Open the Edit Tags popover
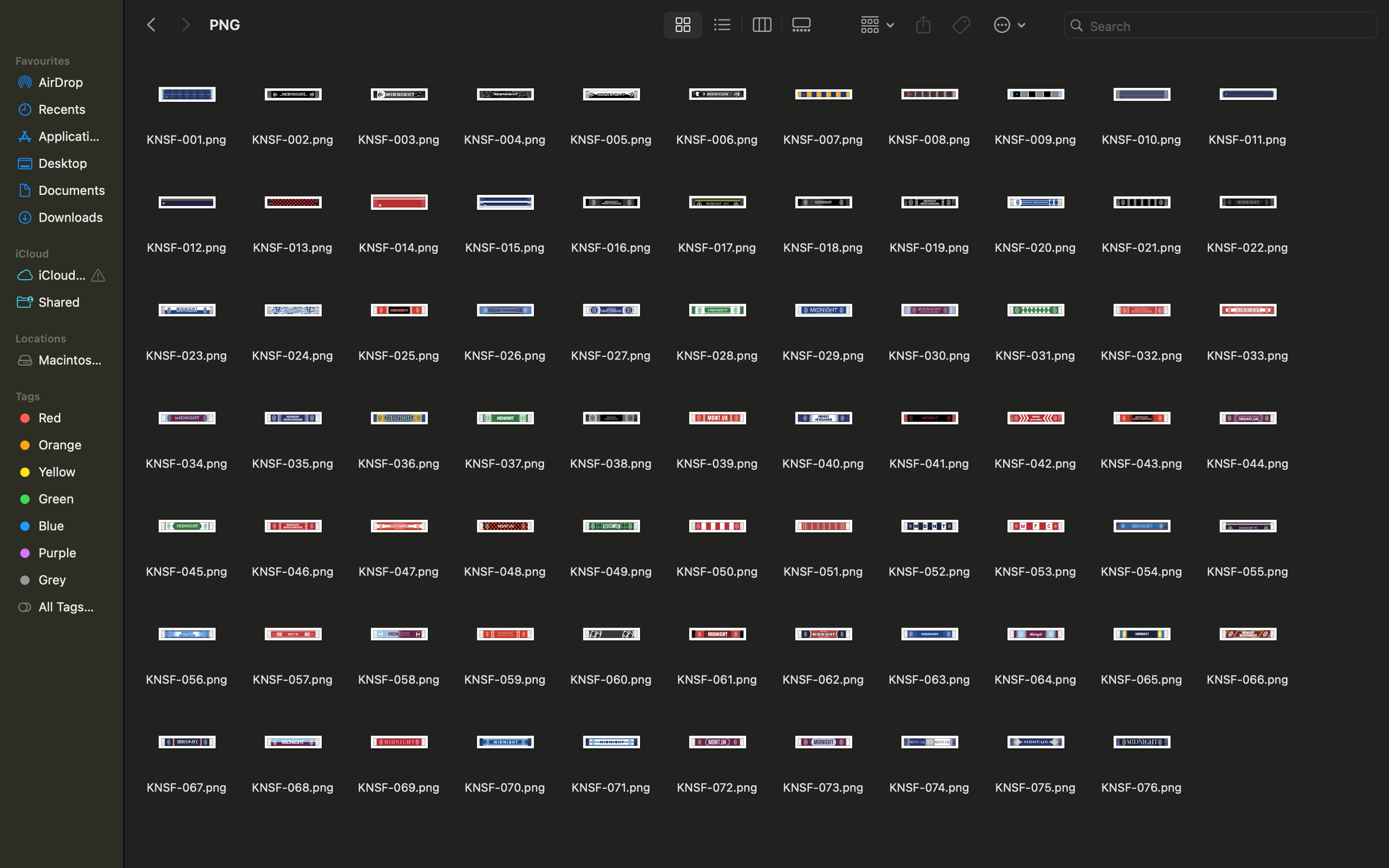The width and height of the screenshot is (1389, 868). (x=961, y=24)
